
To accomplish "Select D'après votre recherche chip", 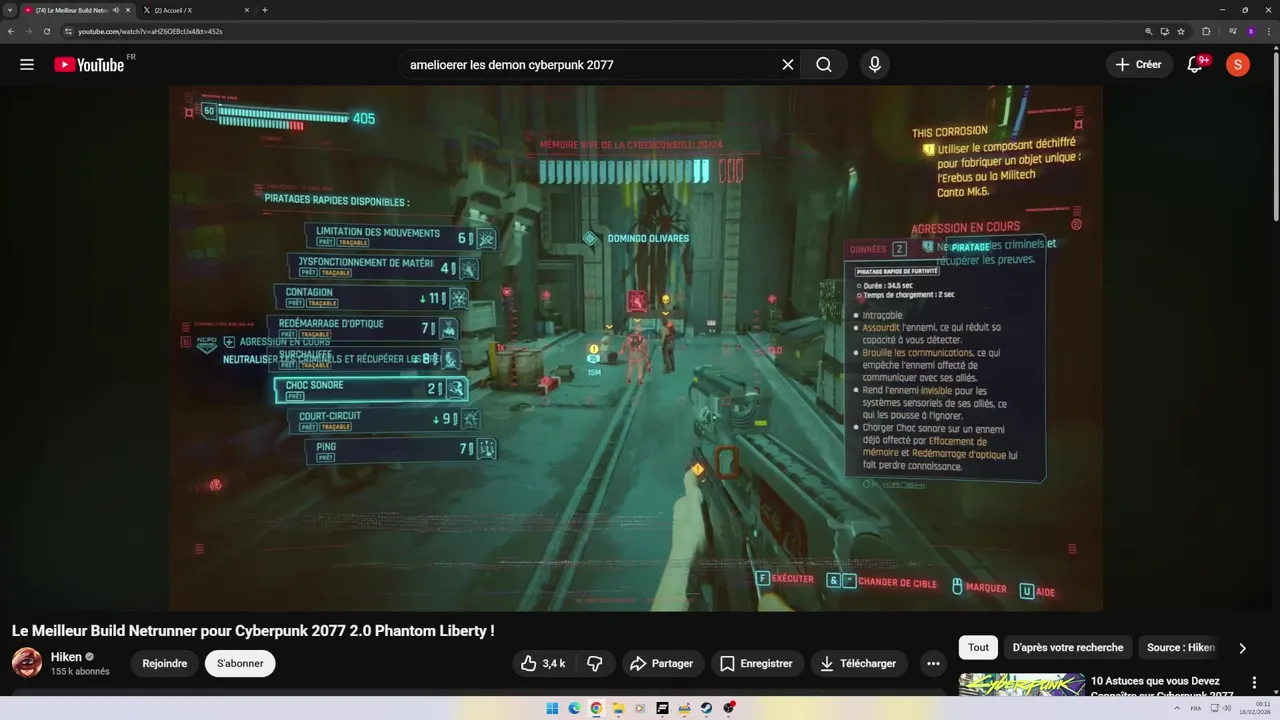I will tap(1067, 647).
